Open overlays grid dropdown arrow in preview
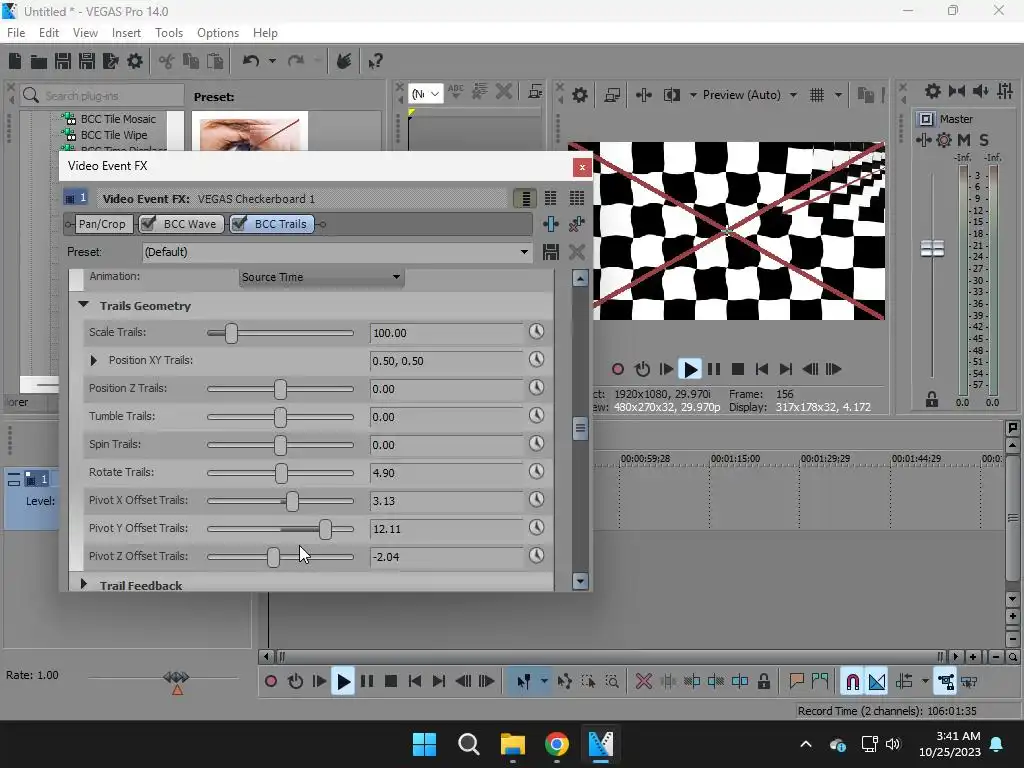1024x768 pixels. pyautogui.click(x=838, y=95)
